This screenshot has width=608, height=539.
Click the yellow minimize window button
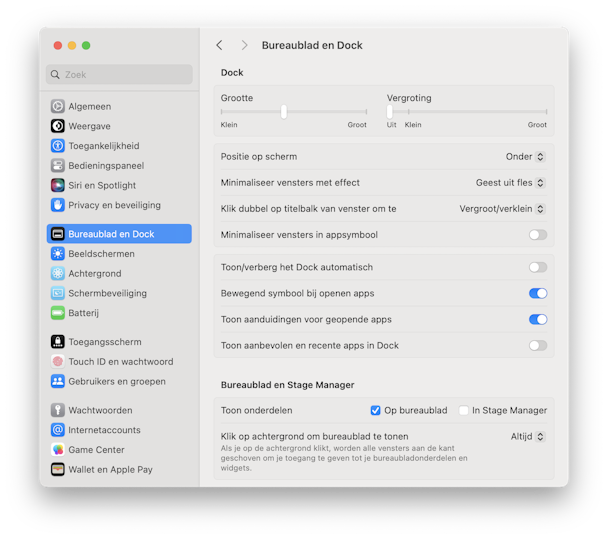point(72,45)
